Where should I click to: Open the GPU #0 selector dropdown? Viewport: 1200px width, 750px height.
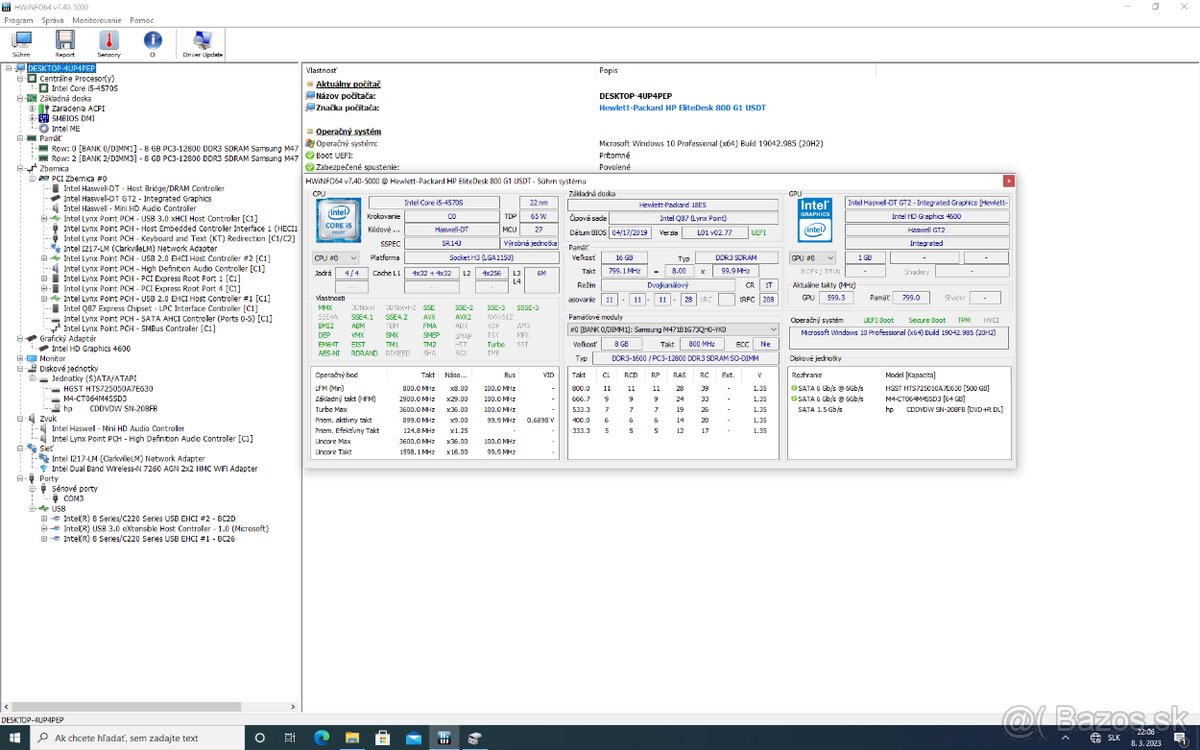[x=811, y=258]
